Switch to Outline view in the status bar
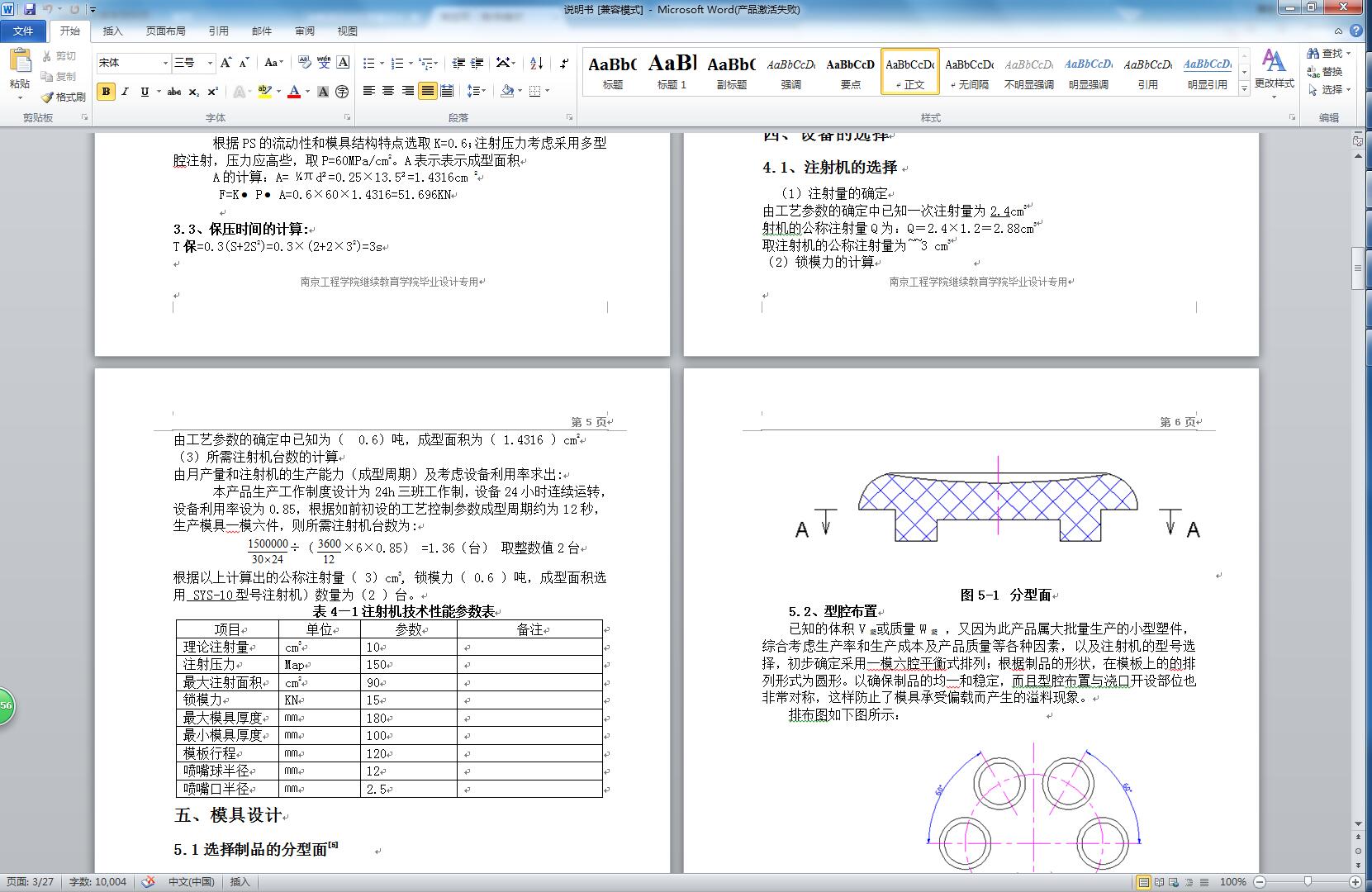The width and height of the screenshot is (1372, 892). [1189, 882]
